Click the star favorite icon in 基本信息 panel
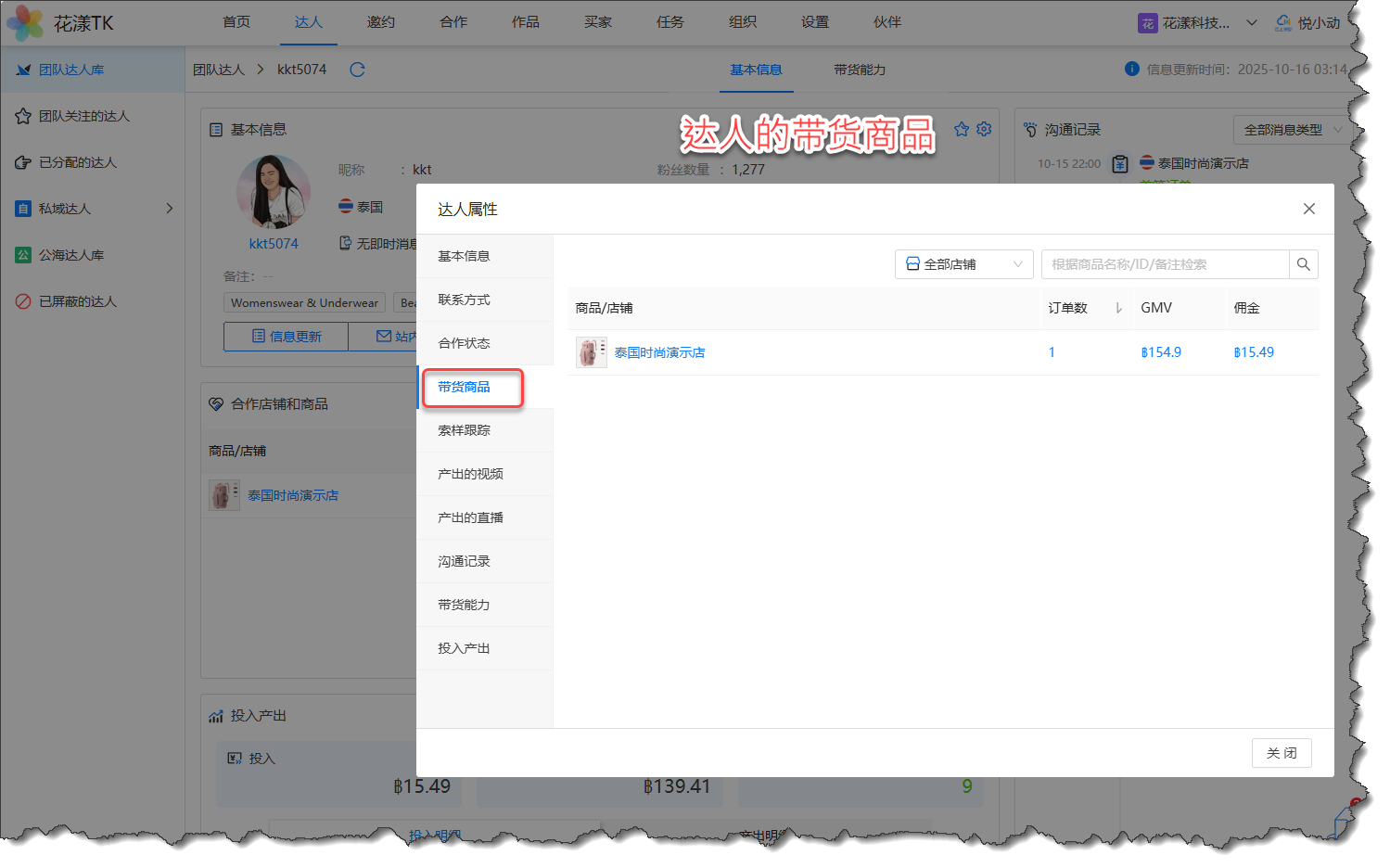1390x868 pixels. click(x=962, y=130)
